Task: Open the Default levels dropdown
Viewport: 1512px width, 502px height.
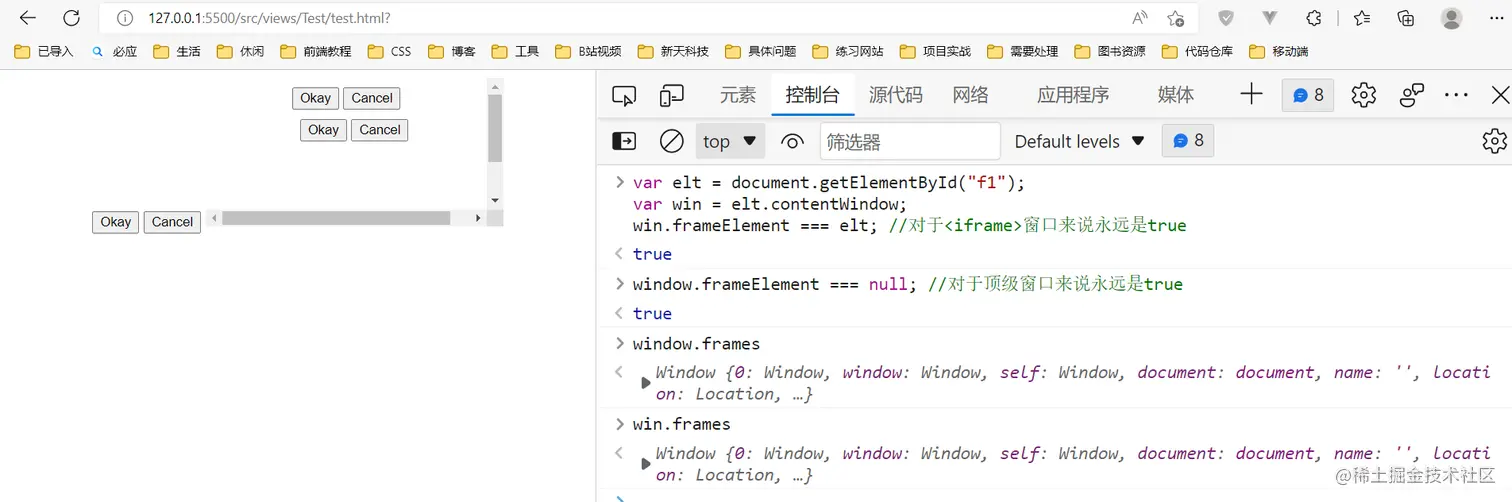Action: 1079,141
